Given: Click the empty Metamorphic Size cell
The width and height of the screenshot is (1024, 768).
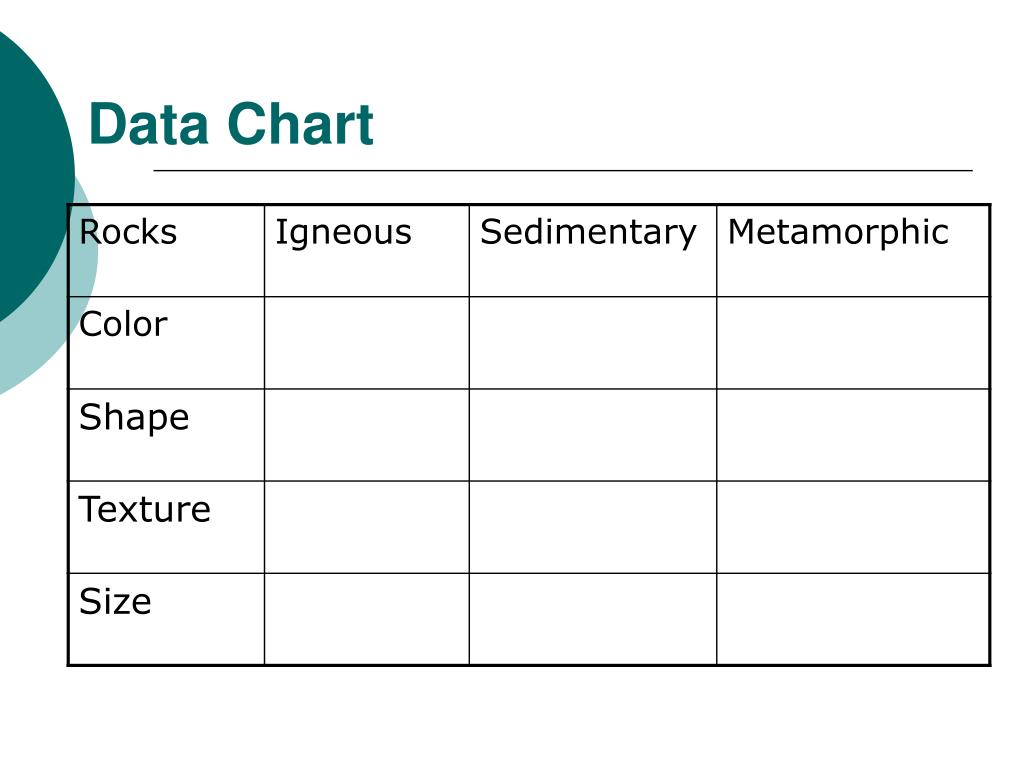Looking at the screenshot, I should (853, 619).
